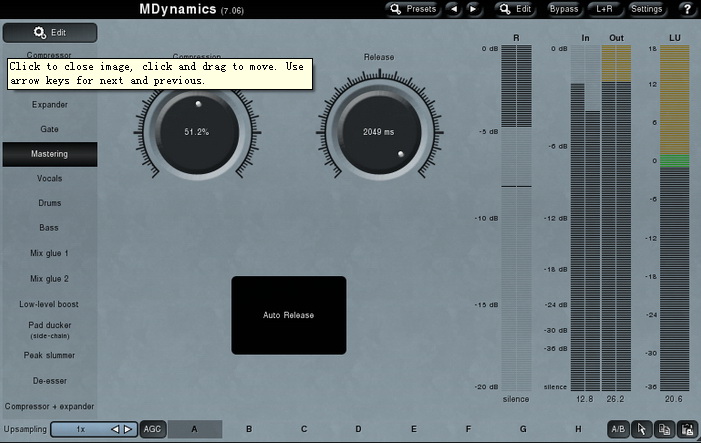Click the 12.8 input peak value
This screenshot has height=443, width=701.
(x=585, y=399)
